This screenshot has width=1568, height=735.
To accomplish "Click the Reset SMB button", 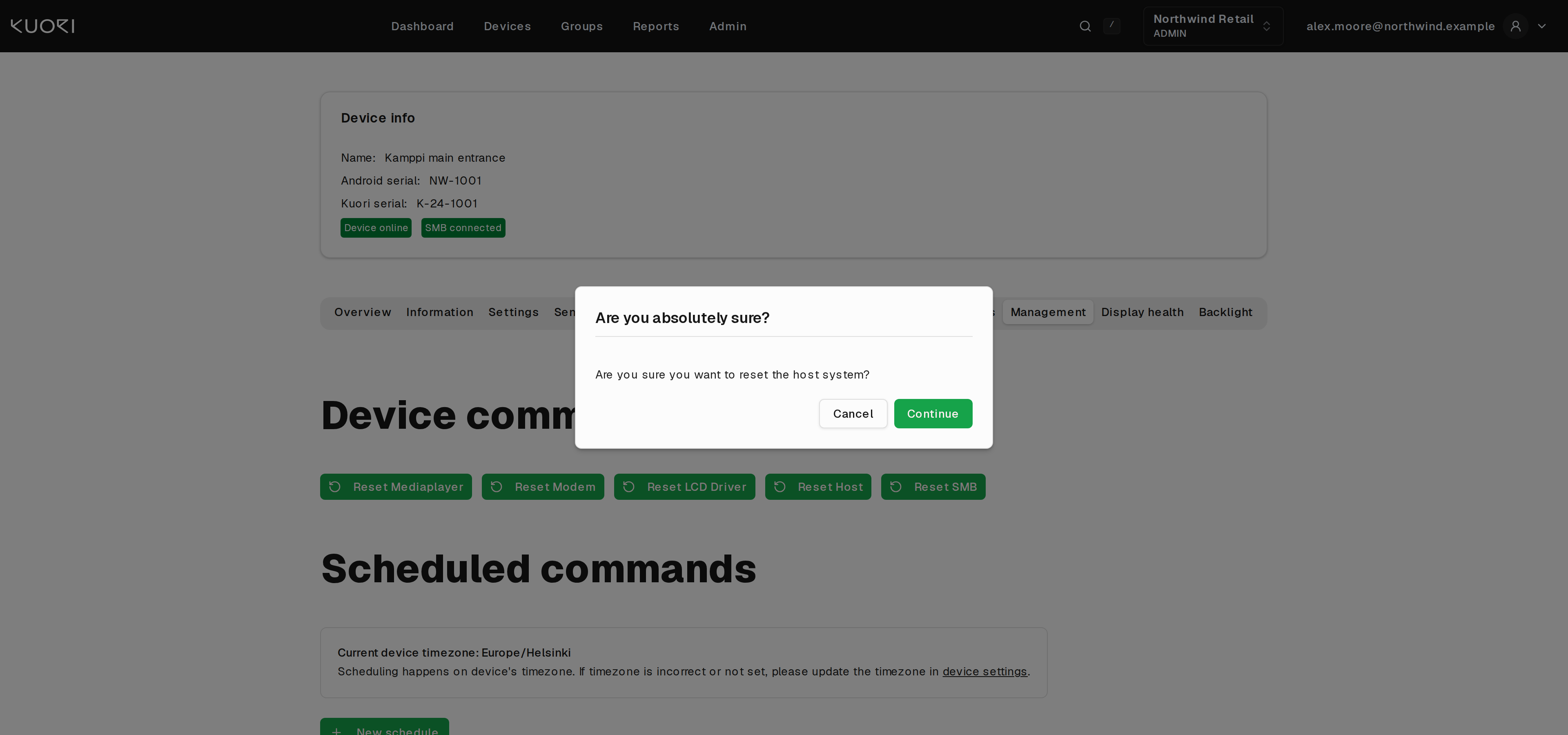I will pyautogui.click(x=933, y=487).
